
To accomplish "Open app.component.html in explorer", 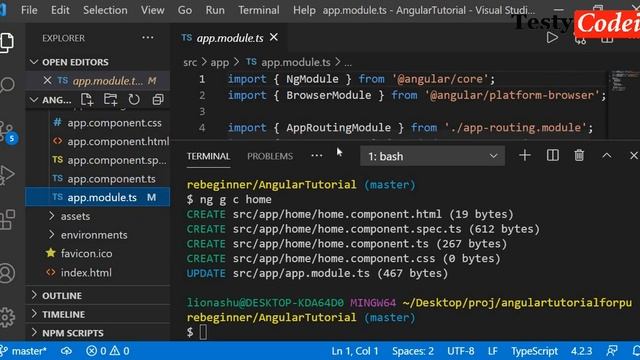I will [111, 141].
